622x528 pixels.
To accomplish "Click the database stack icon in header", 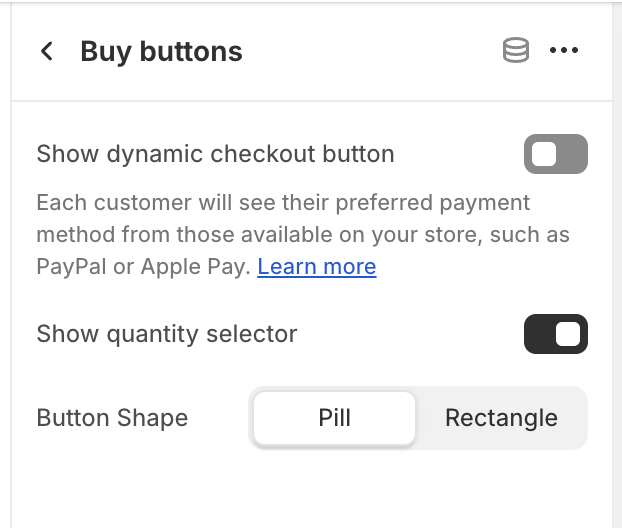I will click(515, 51).
